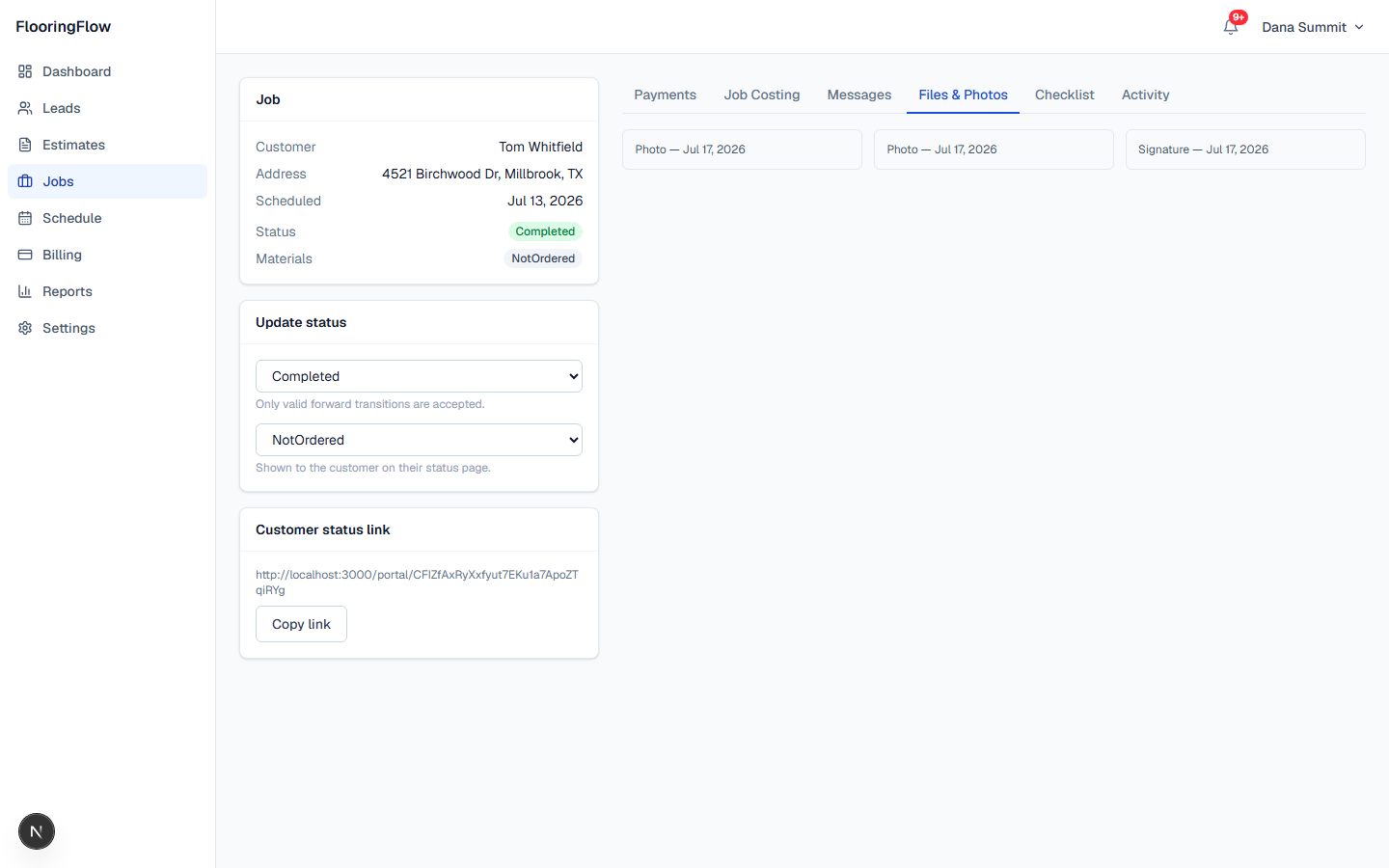Open the Schedule calendar icon
This screenshot has width=1389, height=868.
point(25,218)
